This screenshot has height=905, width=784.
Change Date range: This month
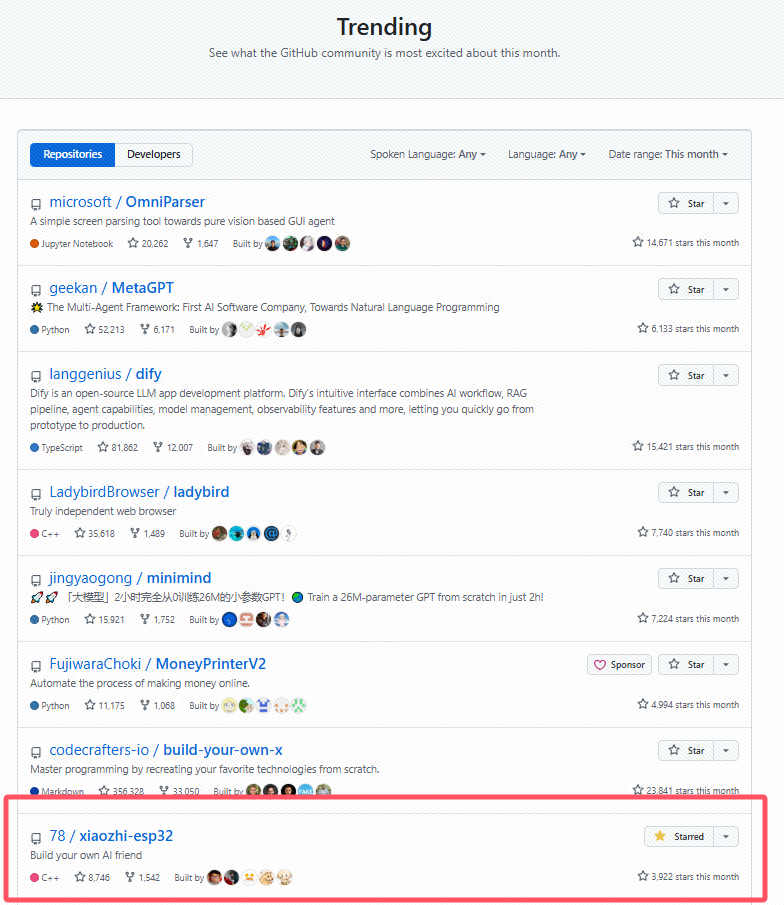pyautogui.click(x=668, y=155)
